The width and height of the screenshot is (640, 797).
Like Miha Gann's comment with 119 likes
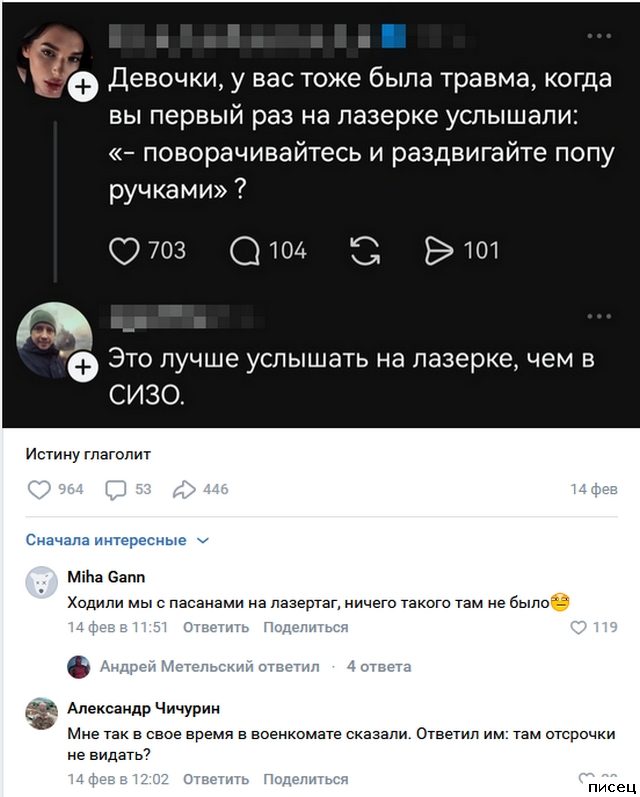[x=578, y=628]
